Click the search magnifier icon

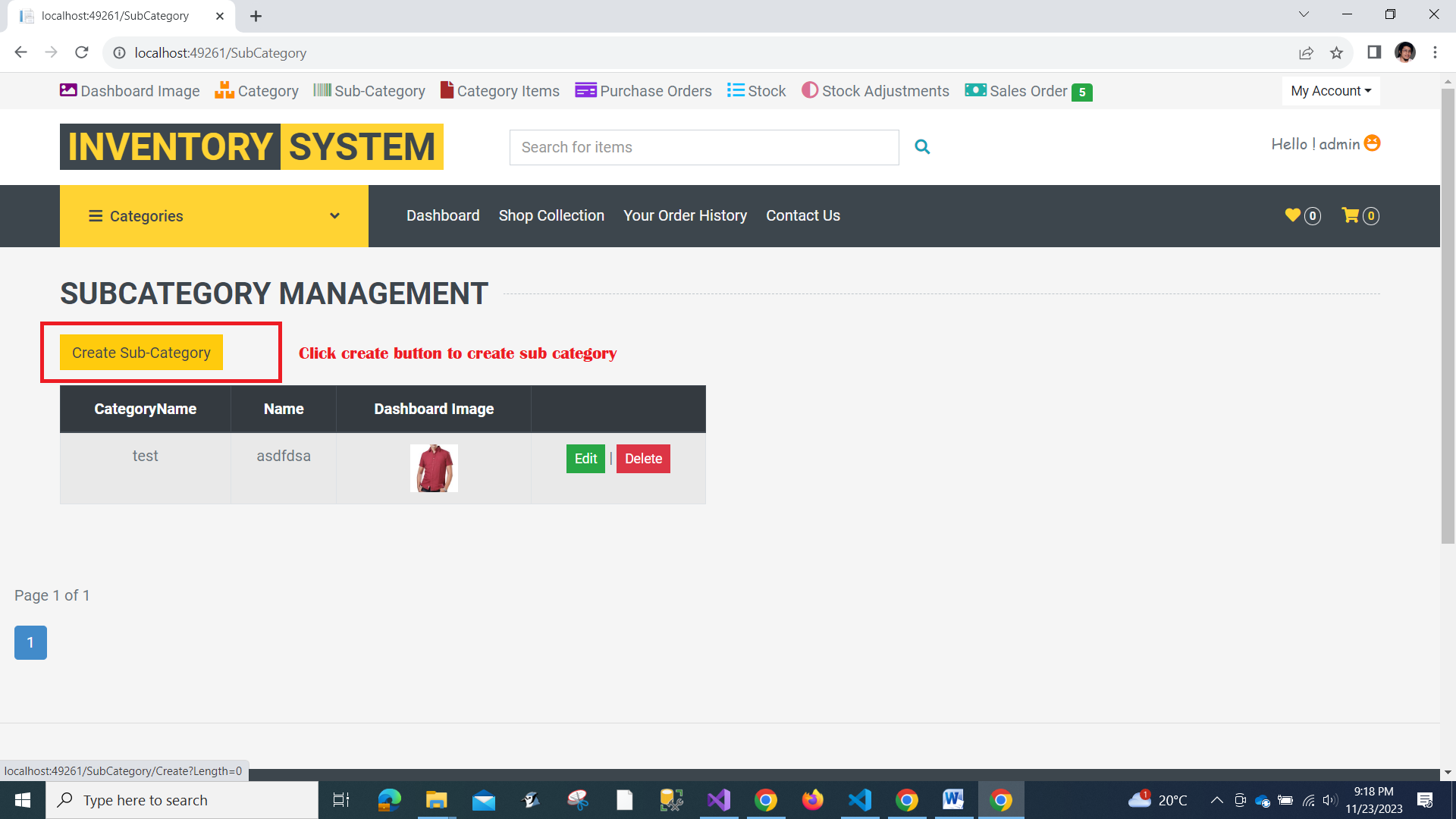click(922, 147)
